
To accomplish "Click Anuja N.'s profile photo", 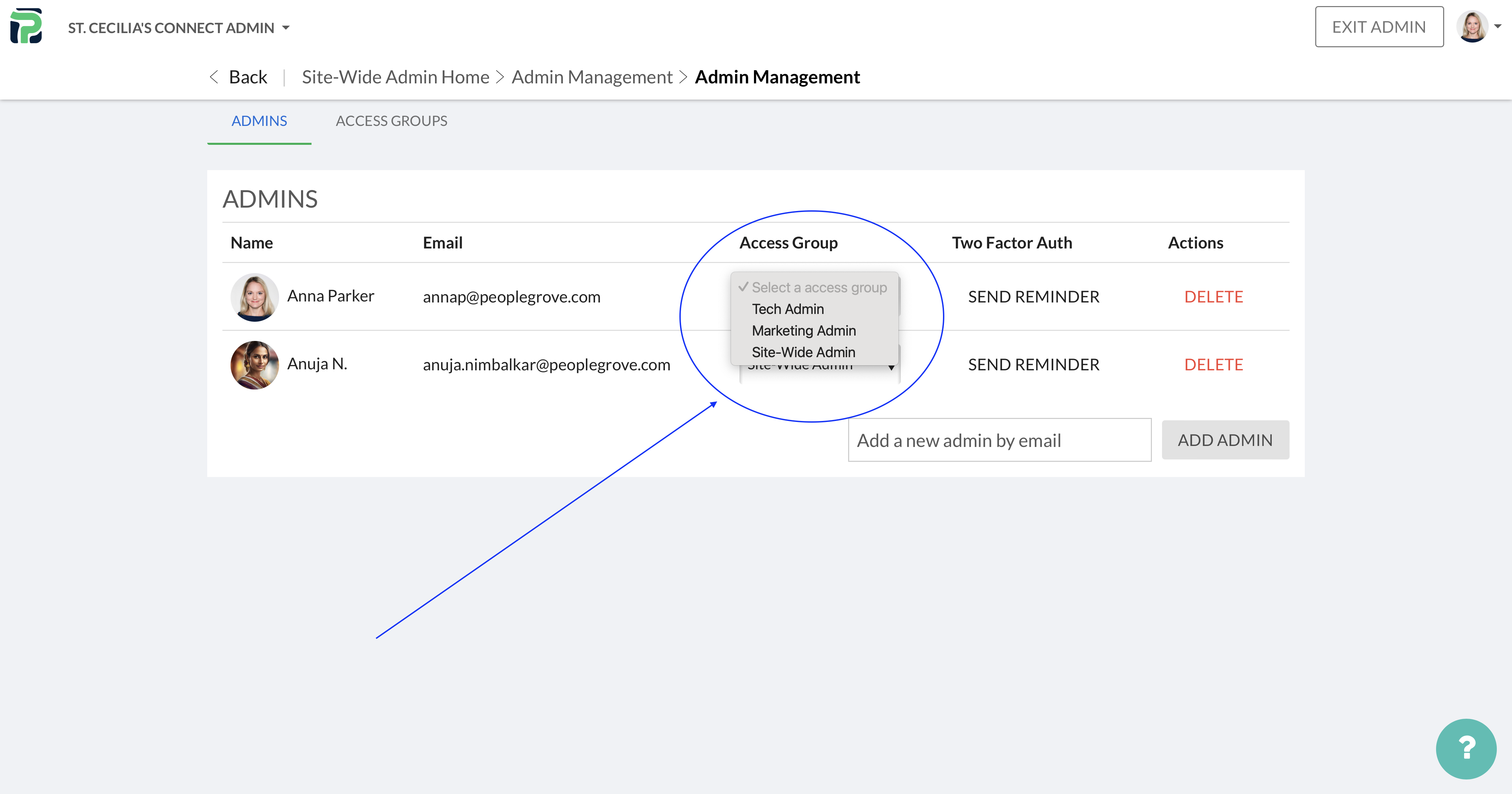I will [x=255, y=365].
